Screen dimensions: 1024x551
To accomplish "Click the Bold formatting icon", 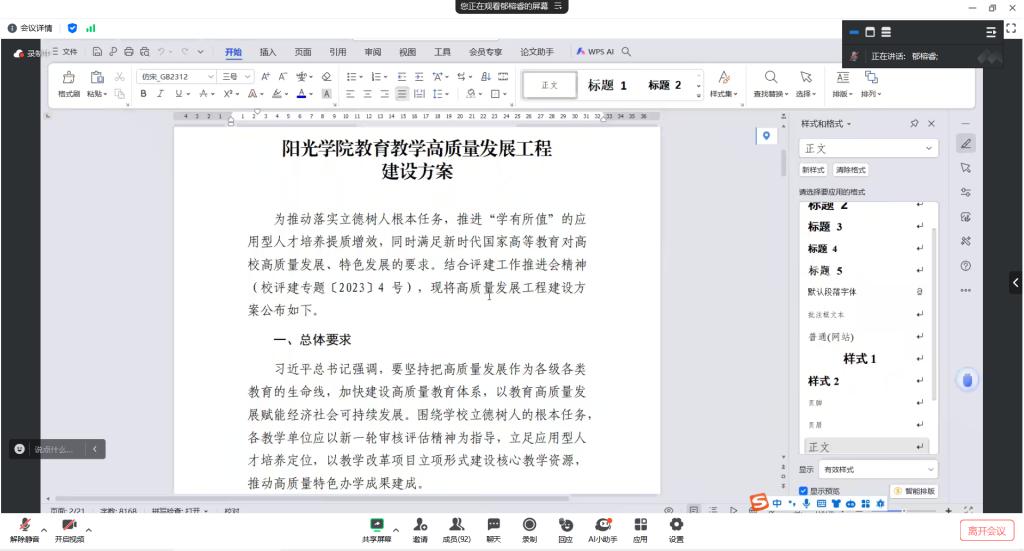I will [x=144, y=94].
